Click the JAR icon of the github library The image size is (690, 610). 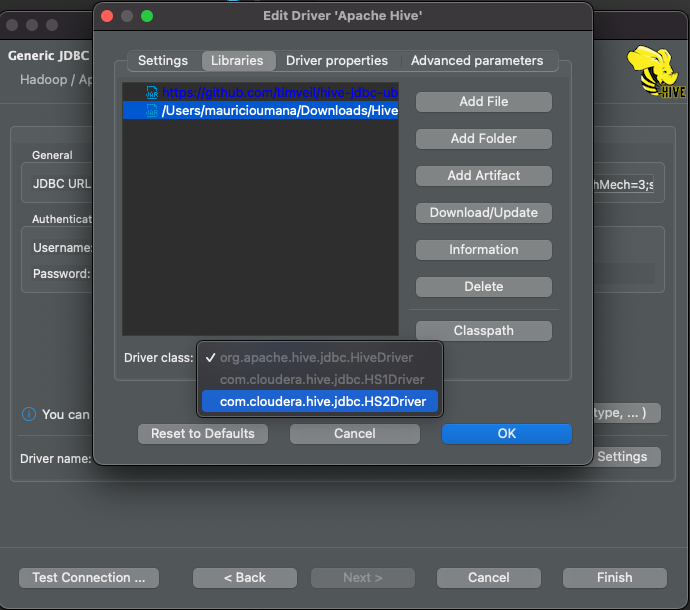pos(152,92)
